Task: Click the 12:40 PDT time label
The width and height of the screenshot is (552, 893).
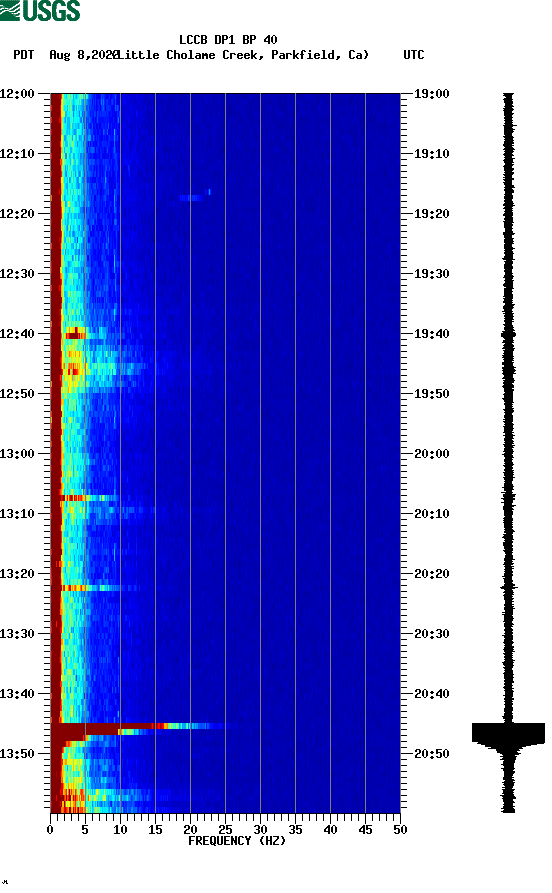Action: [17, 334]
